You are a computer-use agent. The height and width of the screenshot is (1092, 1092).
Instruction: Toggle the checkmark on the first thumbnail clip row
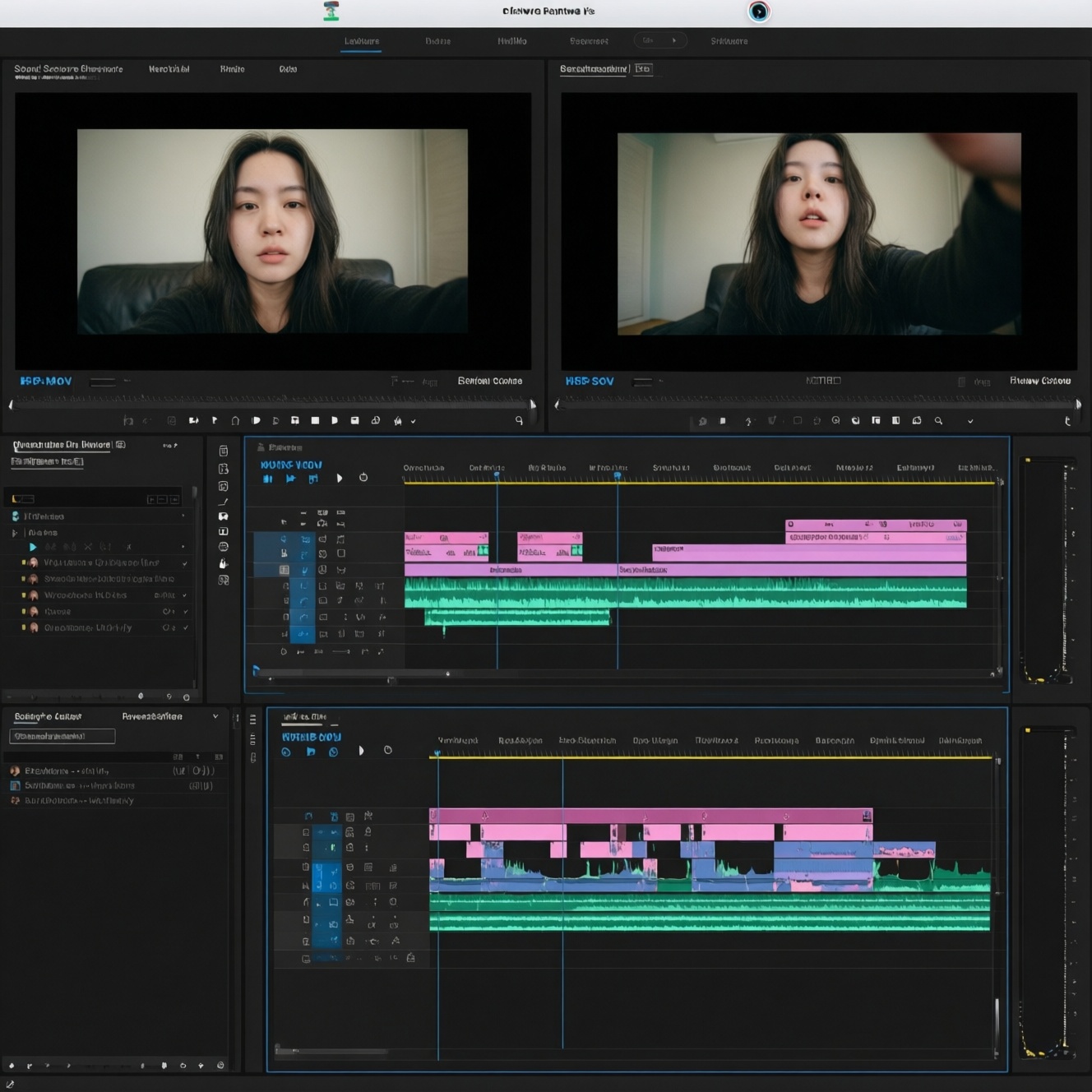[185, 563]
